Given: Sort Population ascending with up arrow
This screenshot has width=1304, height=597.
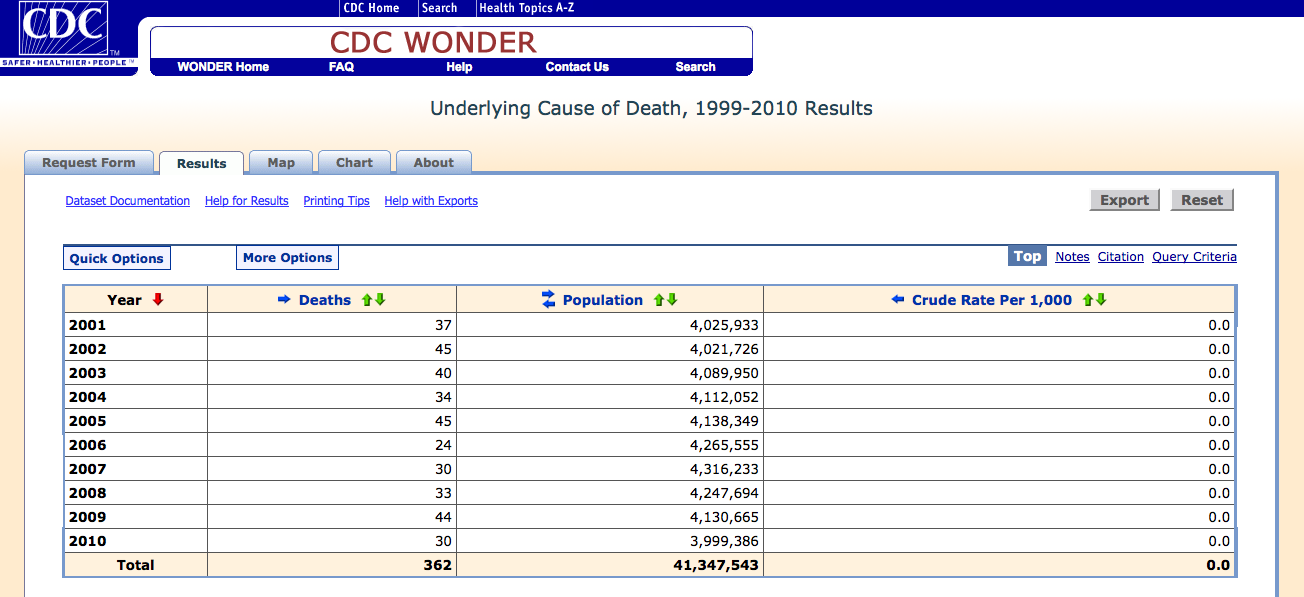Looking at the screenshot, I should tap(659, 300).
